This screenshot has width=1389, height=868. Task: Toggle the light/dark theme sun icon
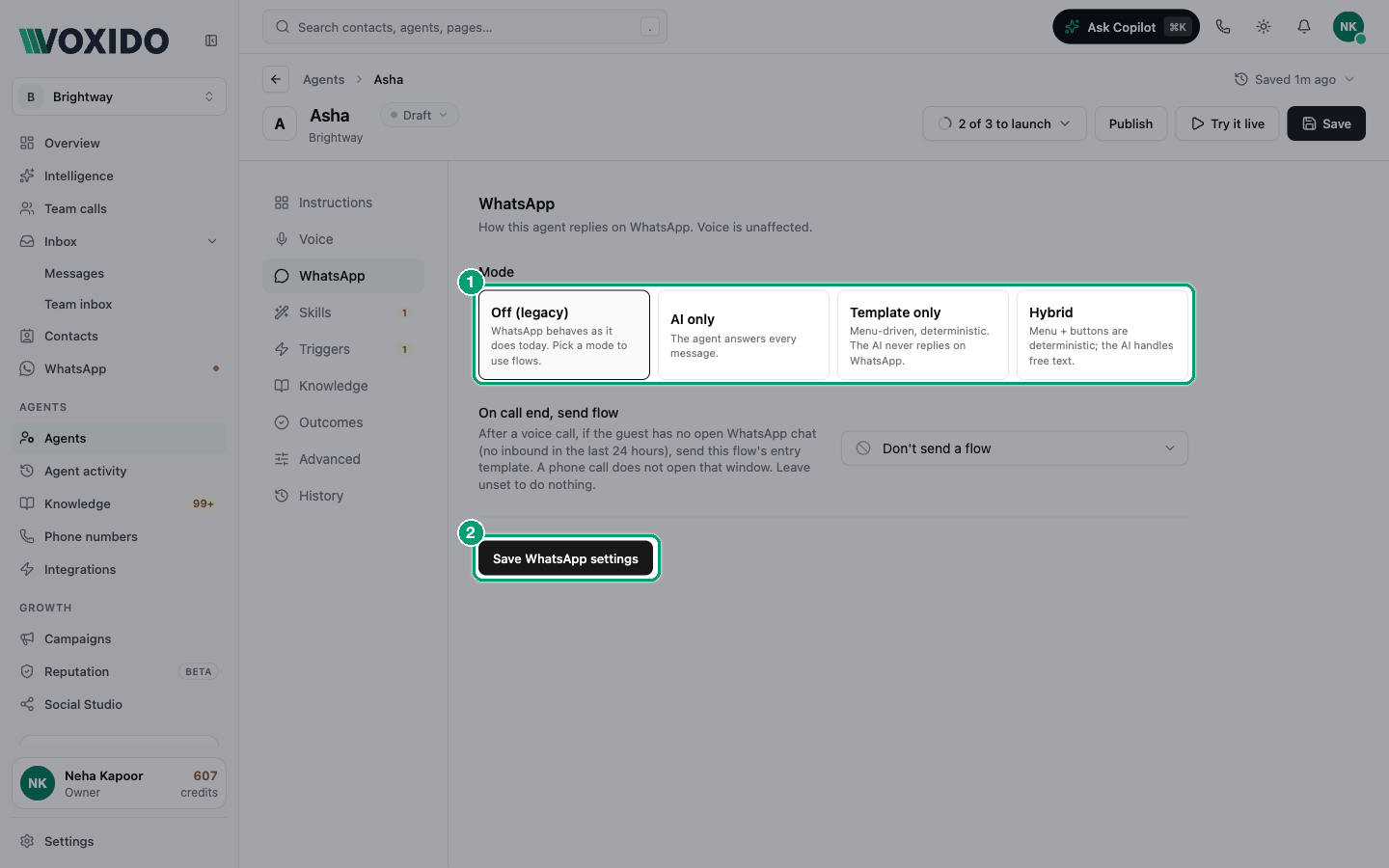point(1264,27)
